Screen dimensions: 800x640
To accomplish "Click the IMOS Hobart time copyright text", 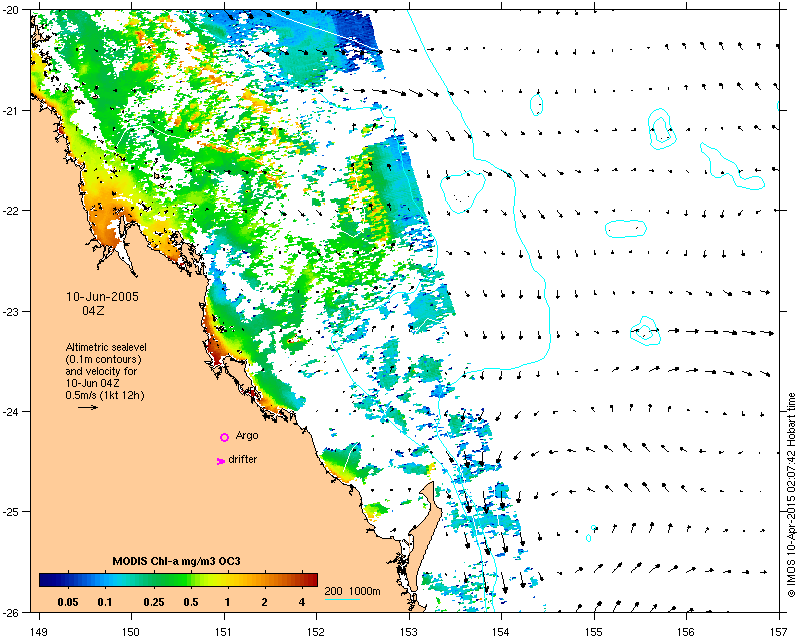I will [x=792, y=495].
